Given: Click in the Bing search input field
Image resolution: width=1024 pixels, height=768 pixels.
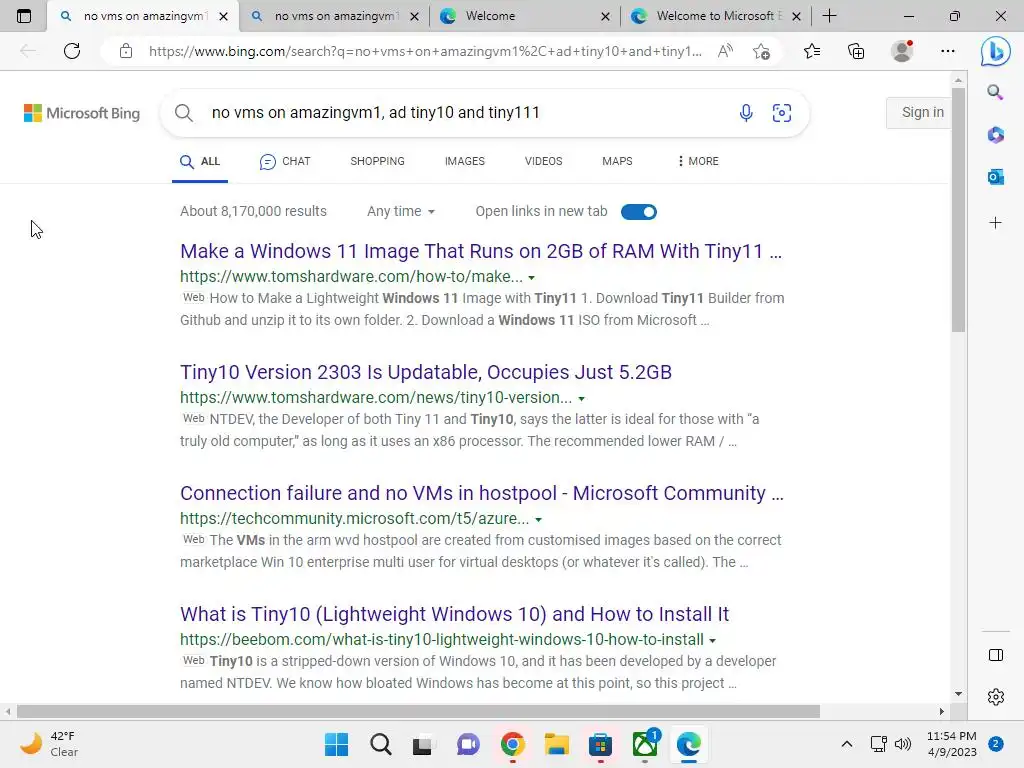Looking at the screenshot, I should tap(470, 113).
